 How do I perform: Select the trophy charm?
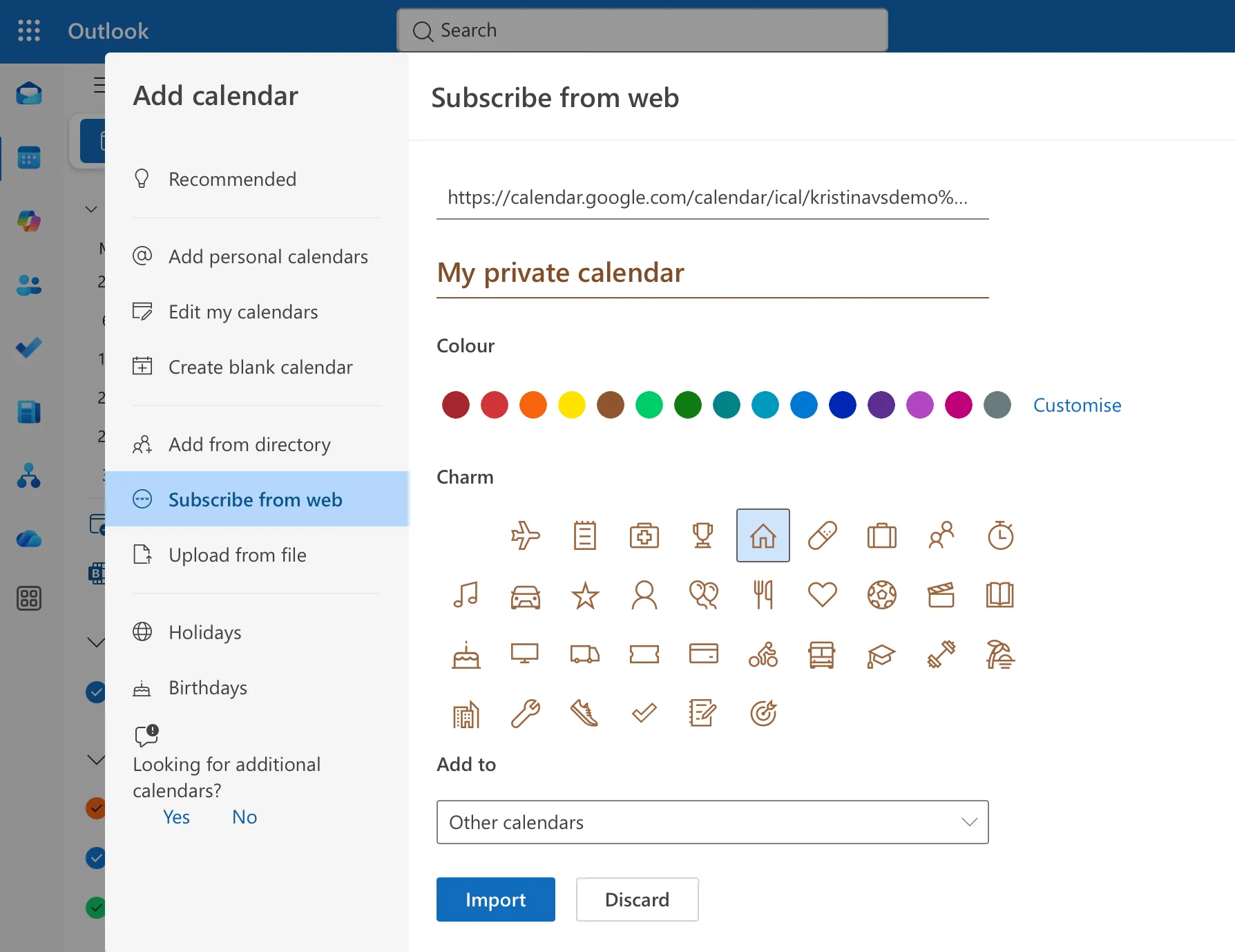click(703, 535)
